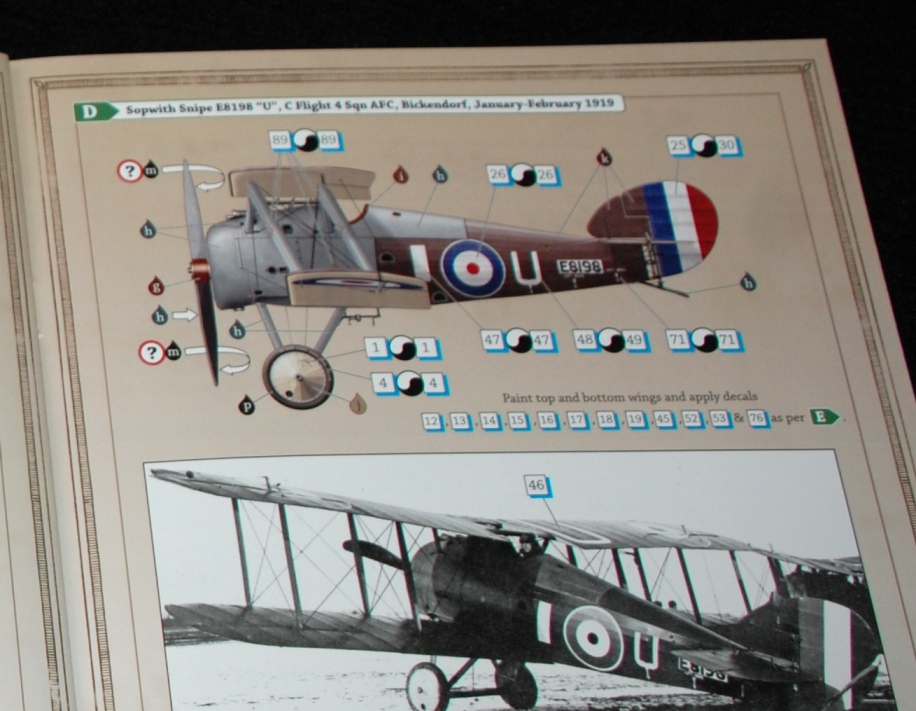Click the tan 'j' paint drop near wheel
This screenshot has height=711, width=916.
[358, 403]
